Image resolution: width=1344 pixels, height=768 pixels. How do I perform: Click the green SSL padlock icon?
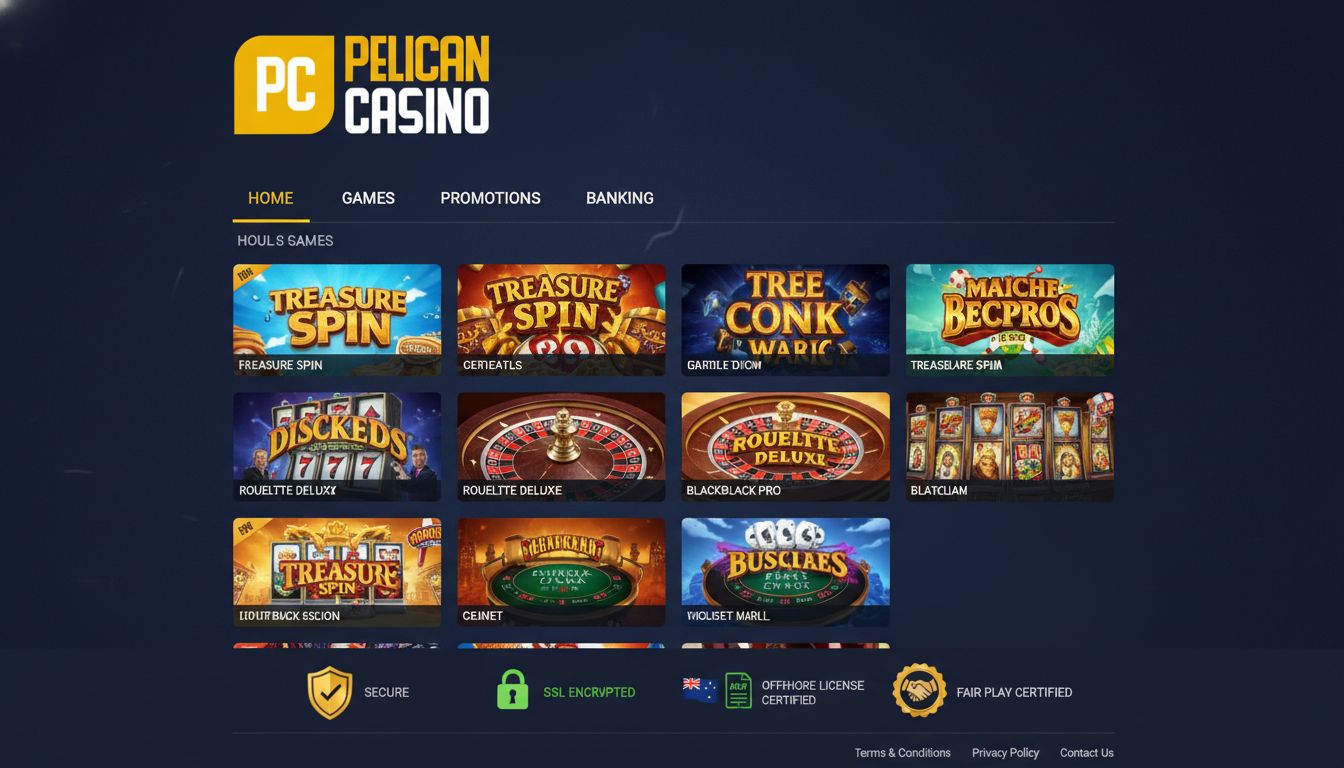[512, 690]
